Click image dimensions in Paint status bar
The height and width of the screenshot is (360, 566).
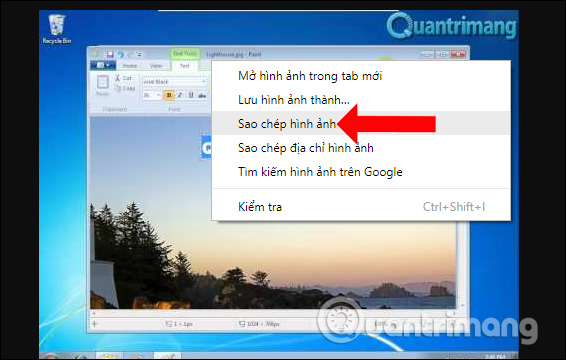click(259, 324)
